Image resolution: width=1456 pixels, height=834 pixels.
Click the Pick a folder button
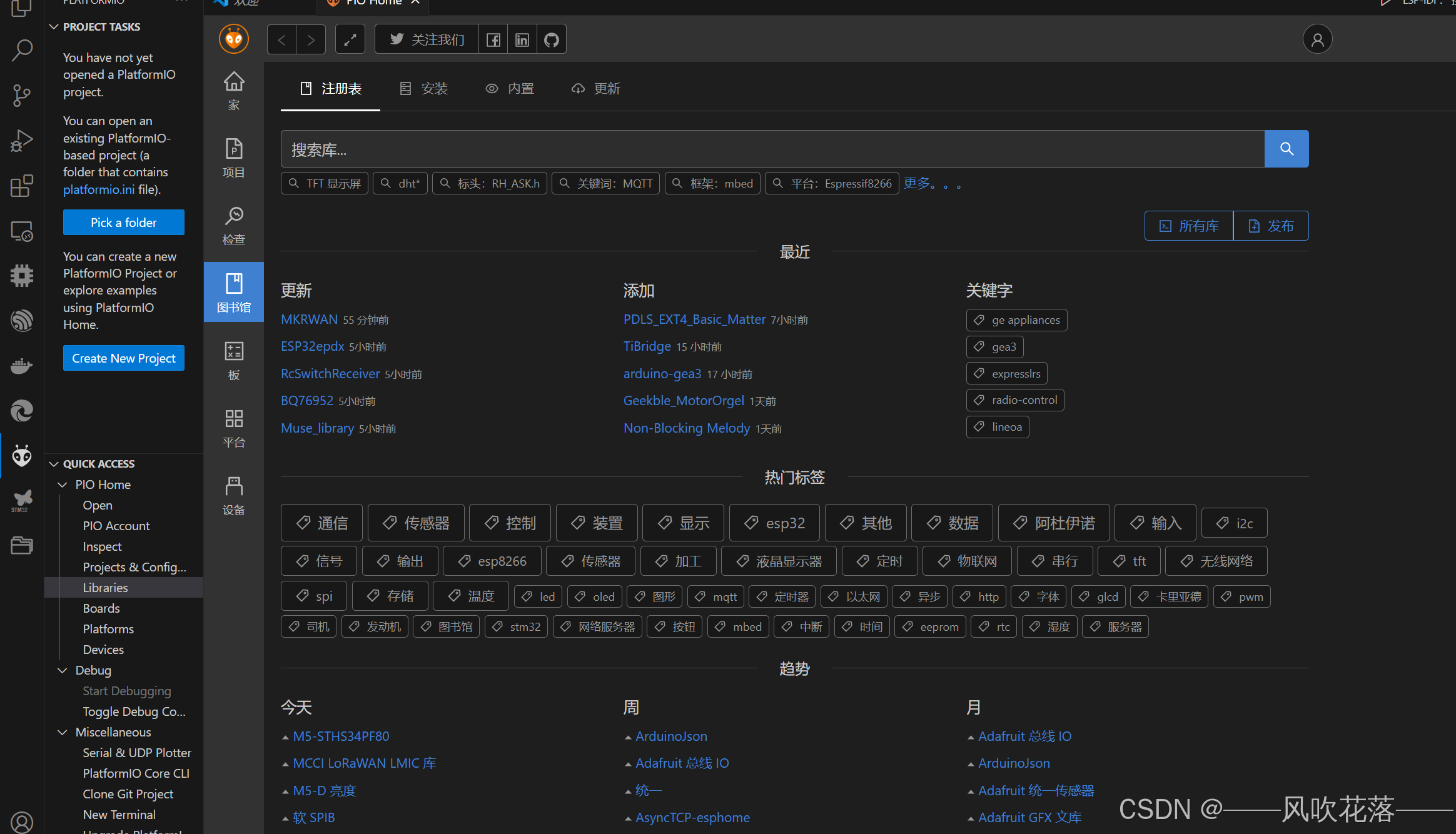pos(124,223)
